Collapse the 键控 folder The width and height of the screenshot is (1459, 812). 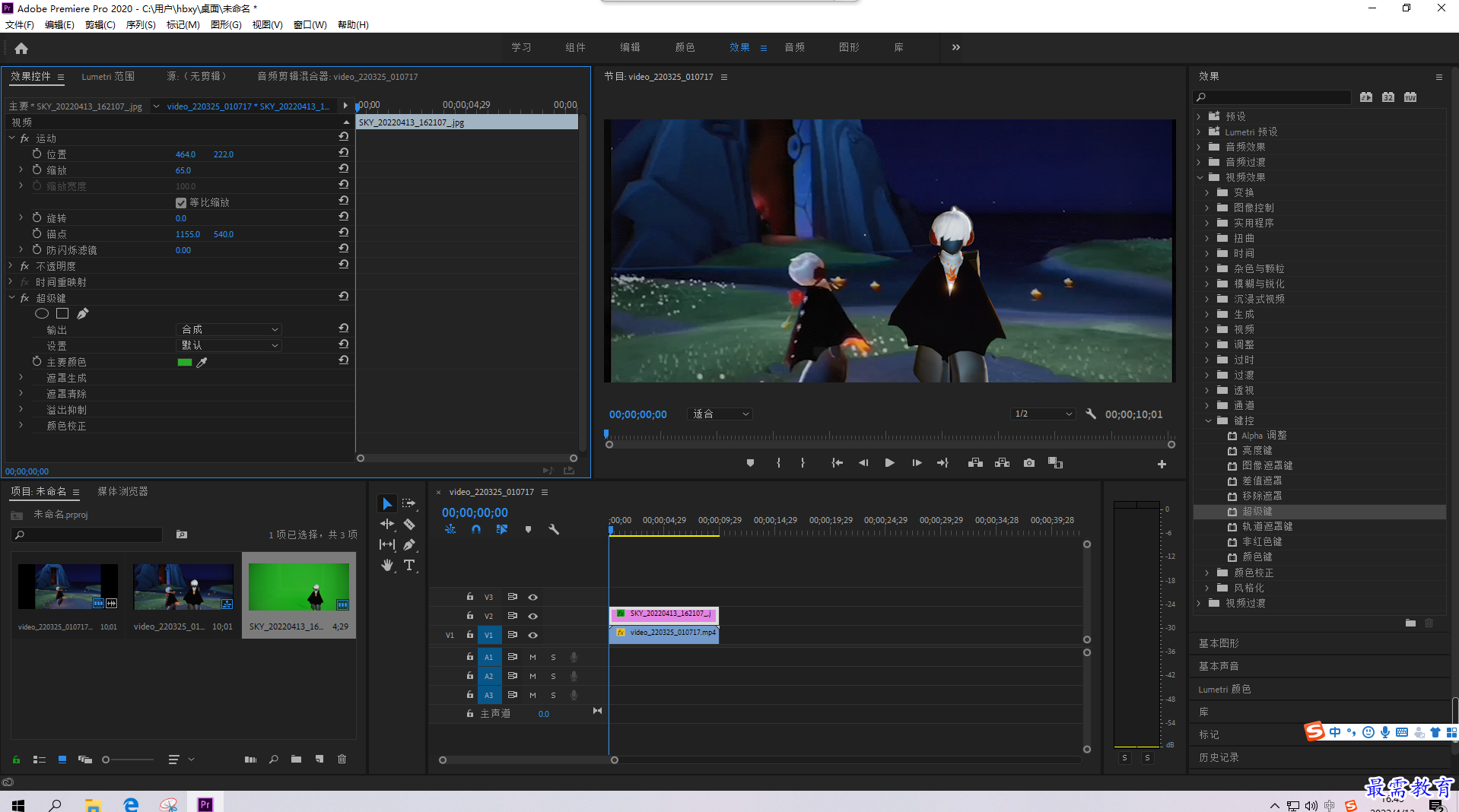coord(1208,420)
